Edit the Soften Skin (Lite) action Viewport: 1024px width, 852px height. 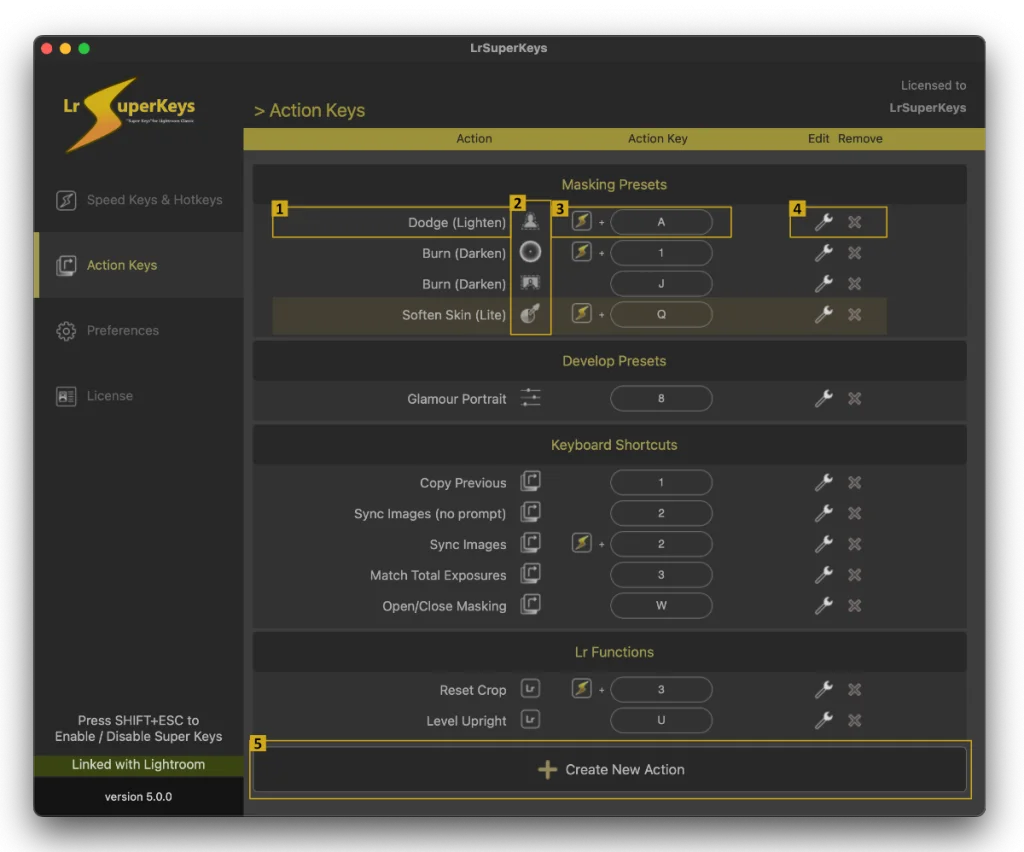pyautogui.click(x=824, y=314)
